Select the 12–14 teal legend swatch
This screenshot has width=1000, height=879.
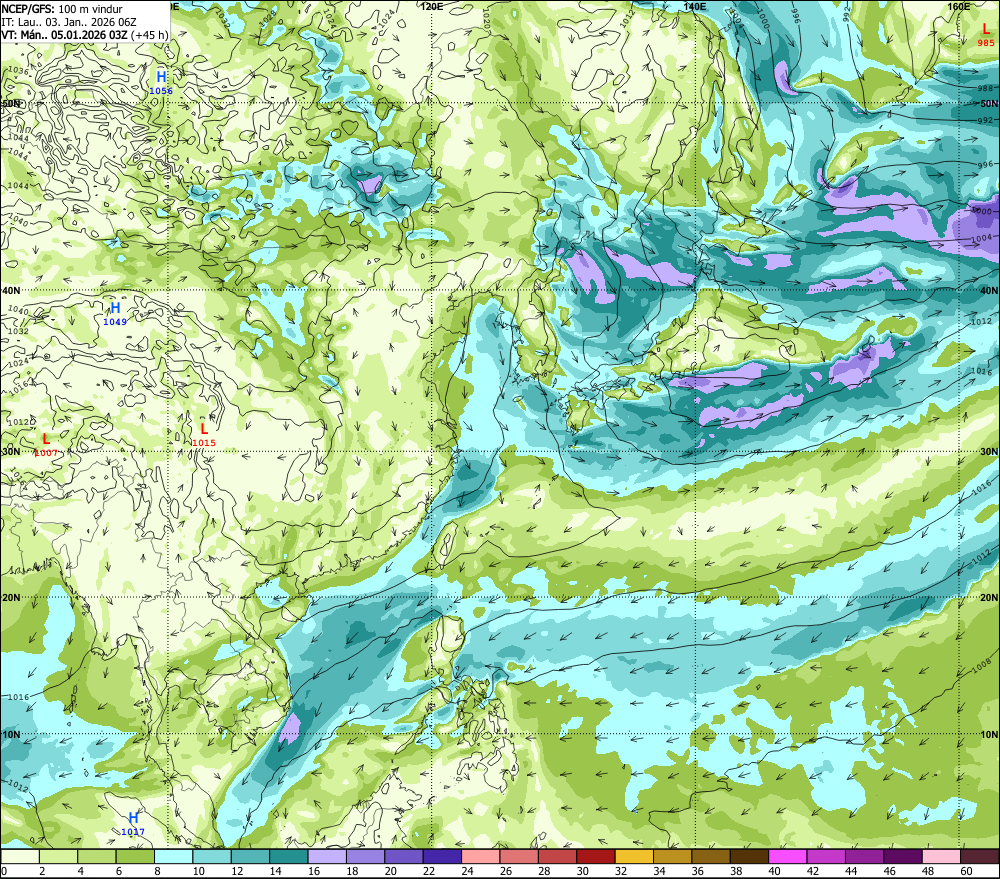(x=250, y=857)
